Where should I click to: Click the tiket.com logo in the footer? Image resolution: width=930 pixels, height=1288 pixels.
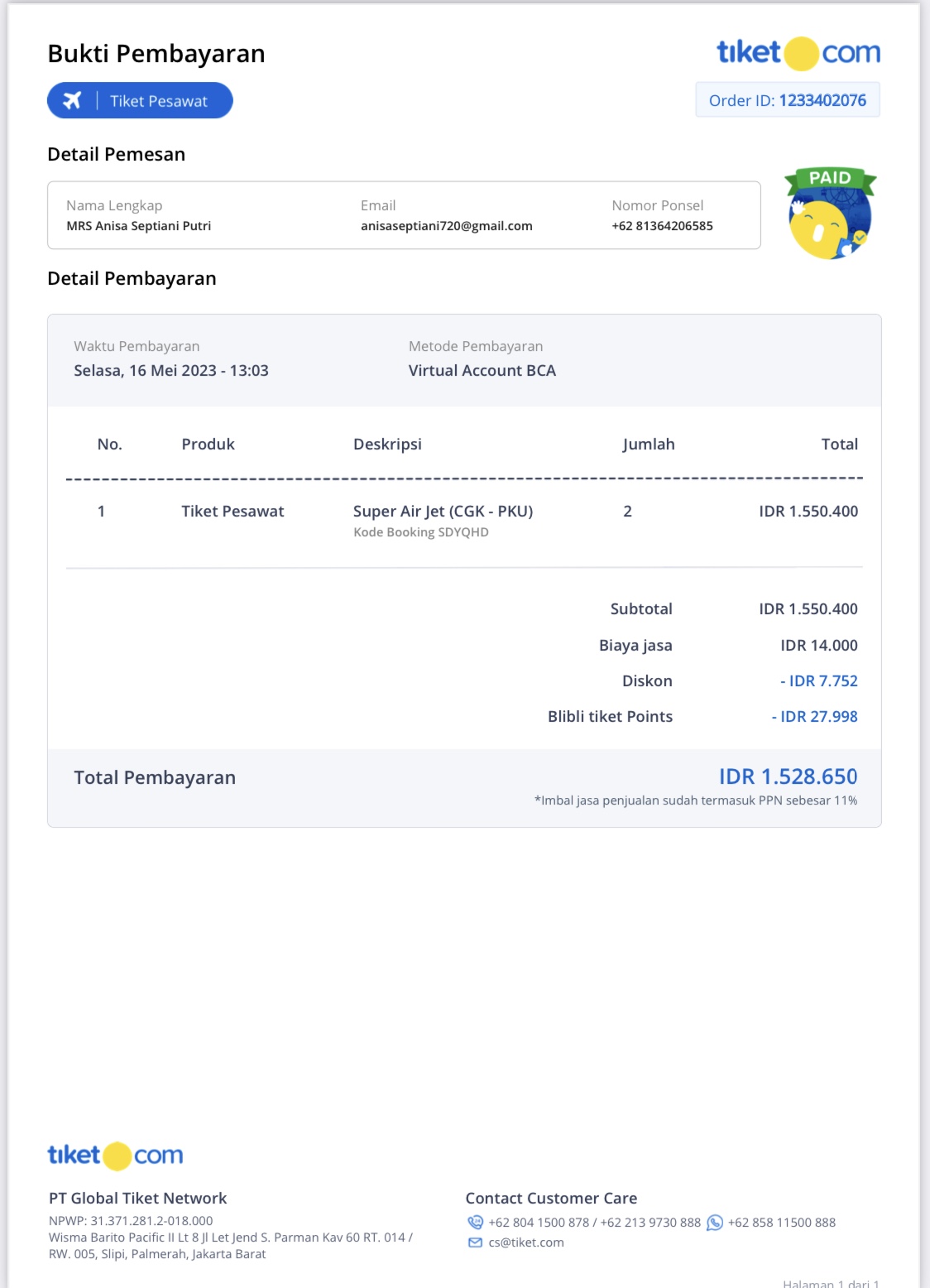115,1155
